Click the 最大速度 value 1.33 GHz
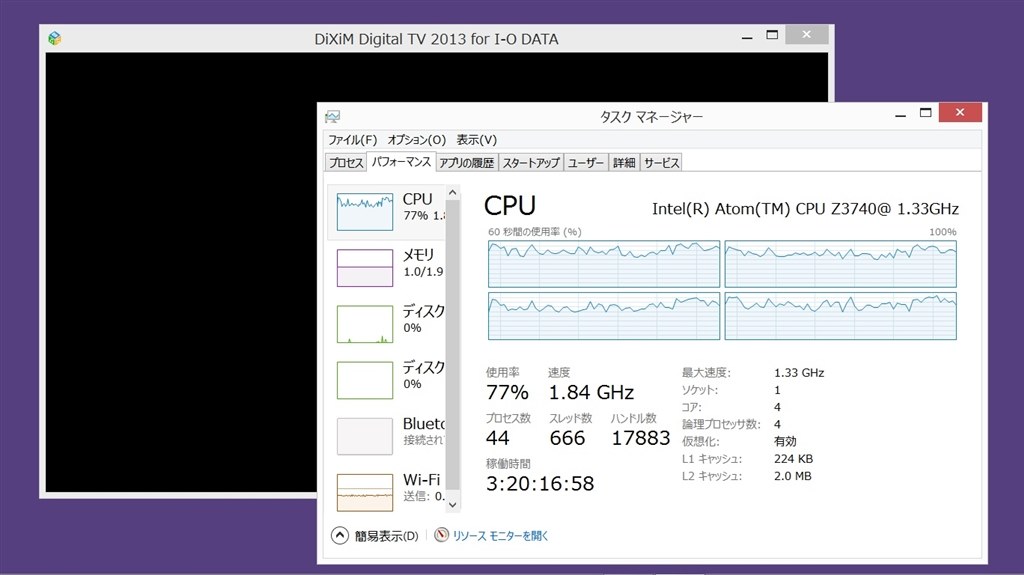 tap(799, 373)
